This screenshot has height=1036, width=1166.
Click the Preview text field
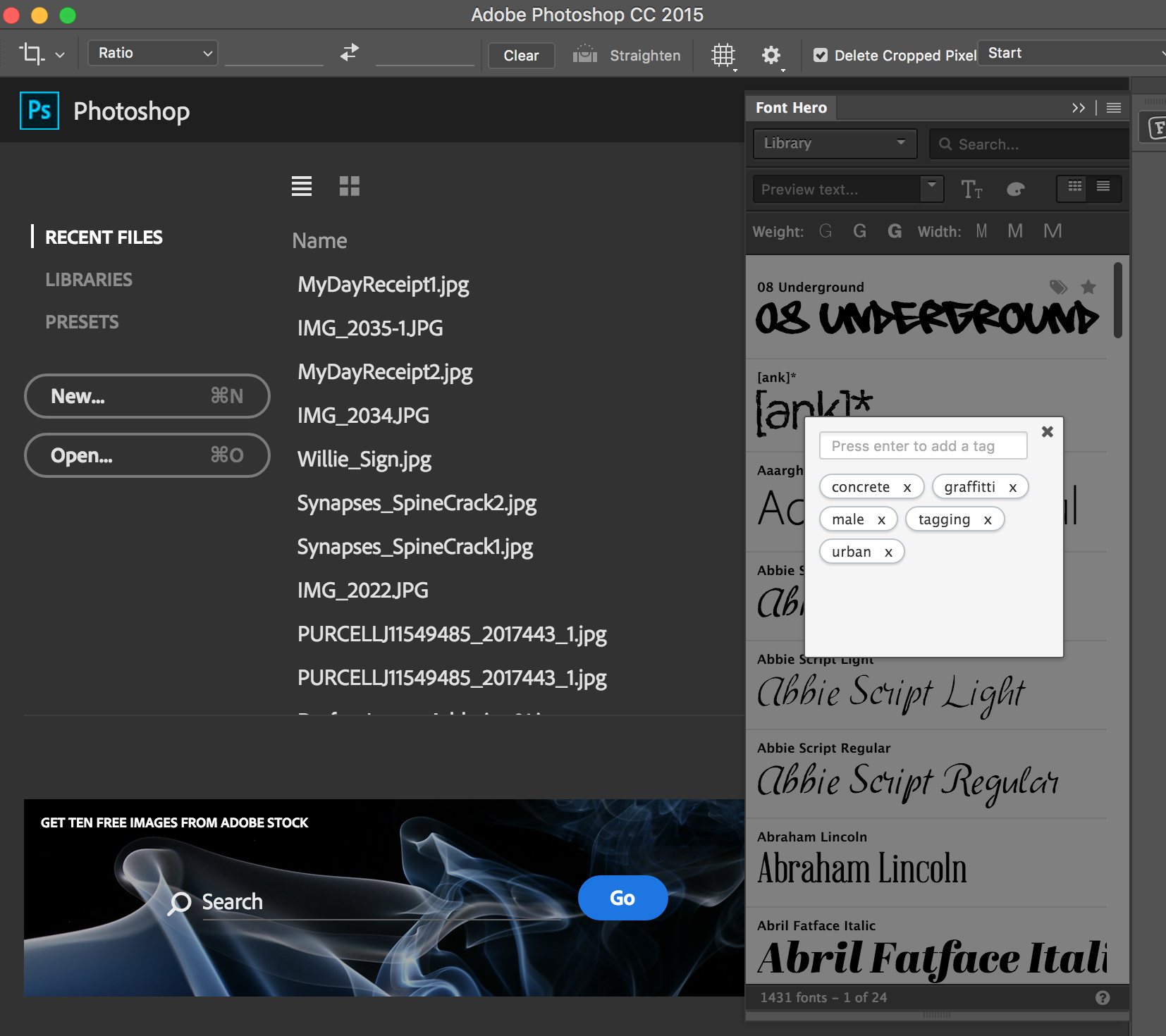(x=837, y=190)
